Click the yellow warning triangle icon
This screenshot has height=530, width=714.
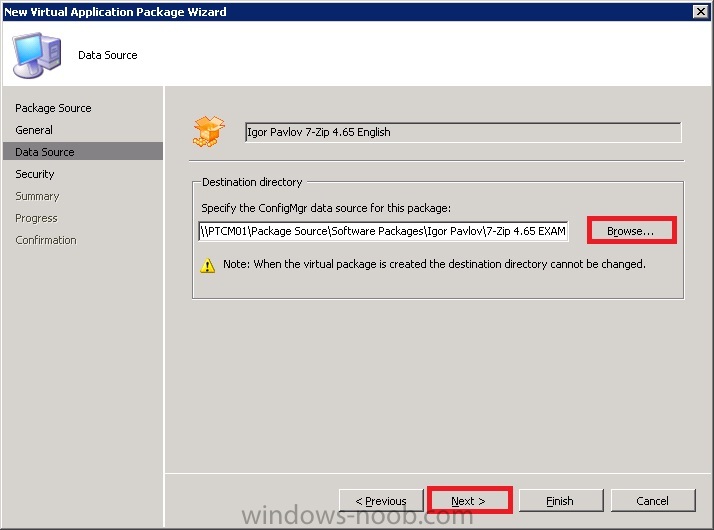tap(208, 265)
